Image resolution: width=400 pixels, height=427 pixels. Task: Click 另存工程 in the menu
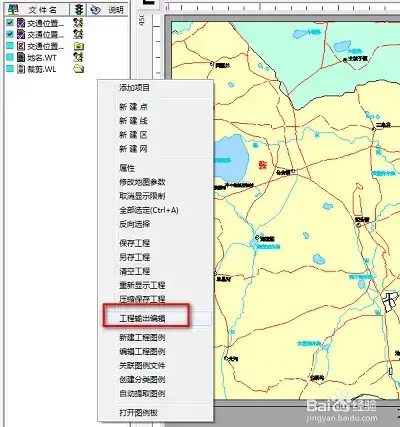(x=135, y=257)
